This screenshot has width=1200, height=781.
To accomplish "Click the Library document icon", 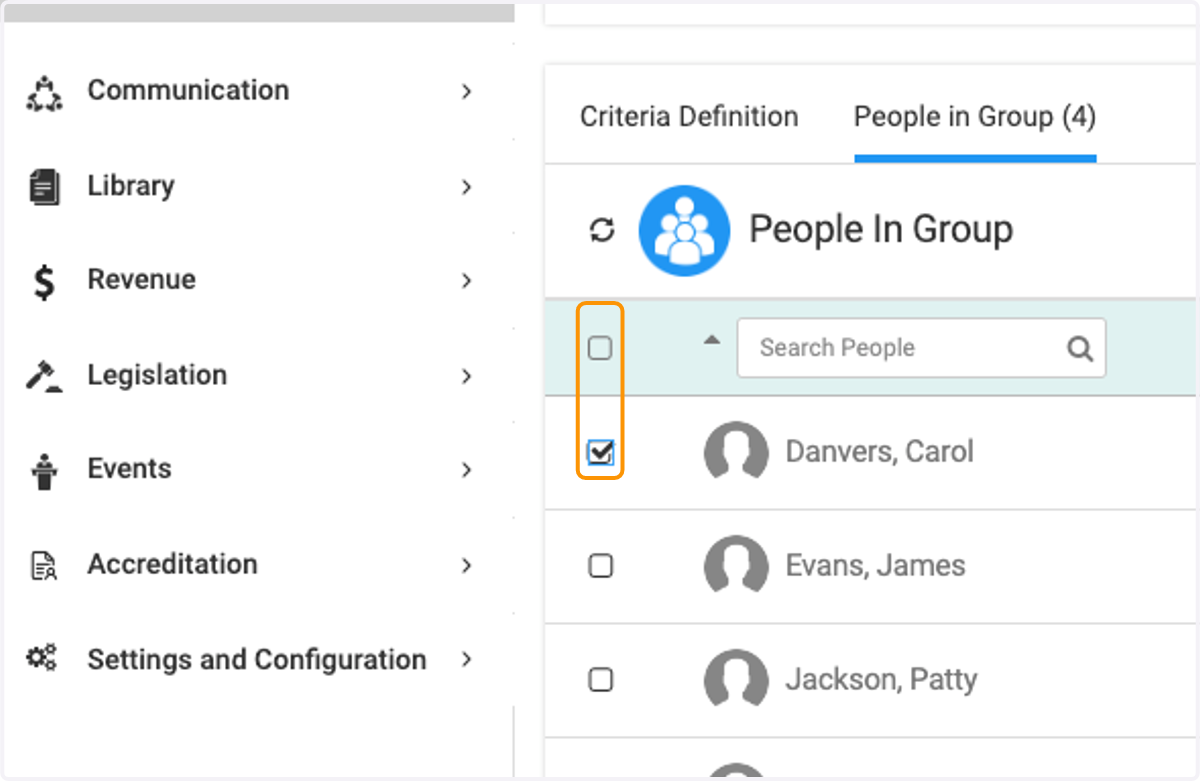I will 44,187.
